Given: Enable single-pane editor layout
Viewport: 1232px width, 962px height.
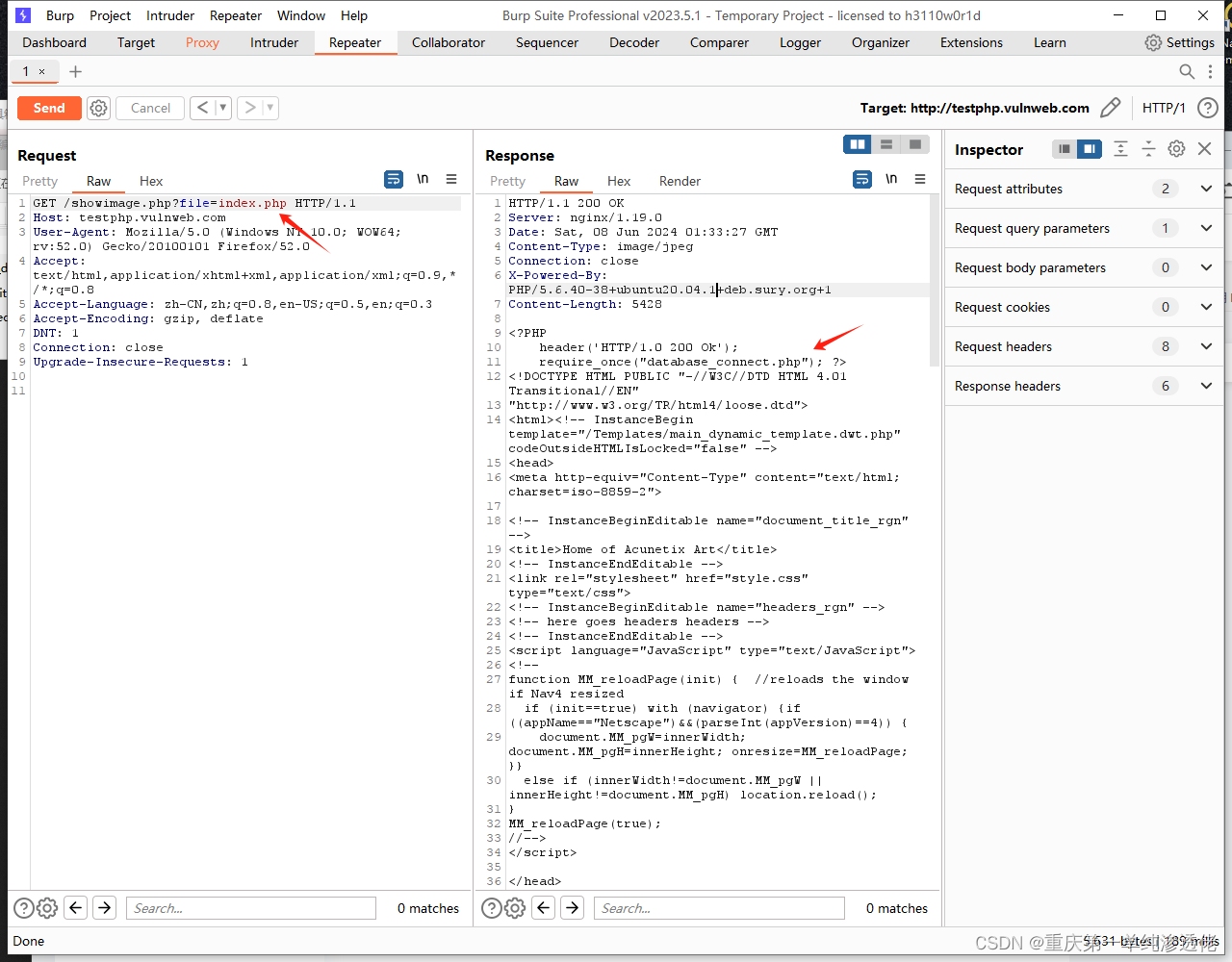Looking at the screenshot, I should tap(913, 144).
